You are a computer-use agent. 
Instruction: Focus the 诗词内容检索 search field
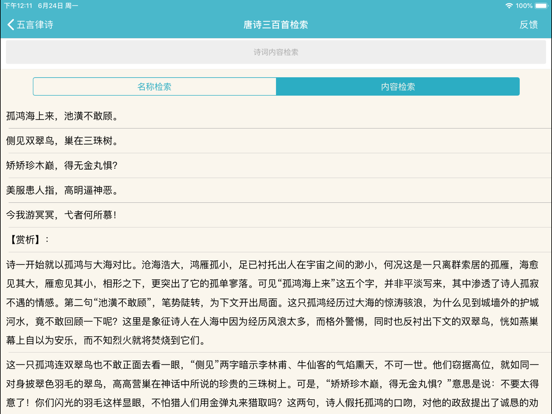276,52
